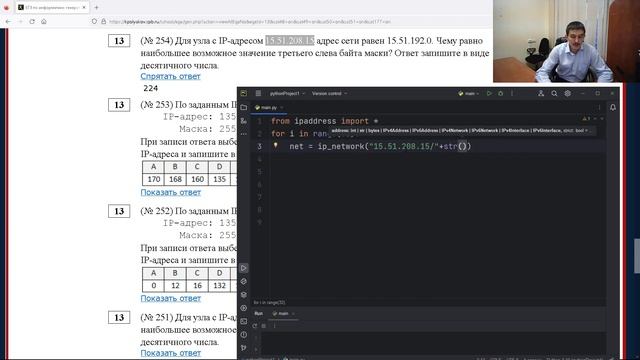Click table cell 132 in problem 252
Screen dimensions: 640x360
pos(219,285)
